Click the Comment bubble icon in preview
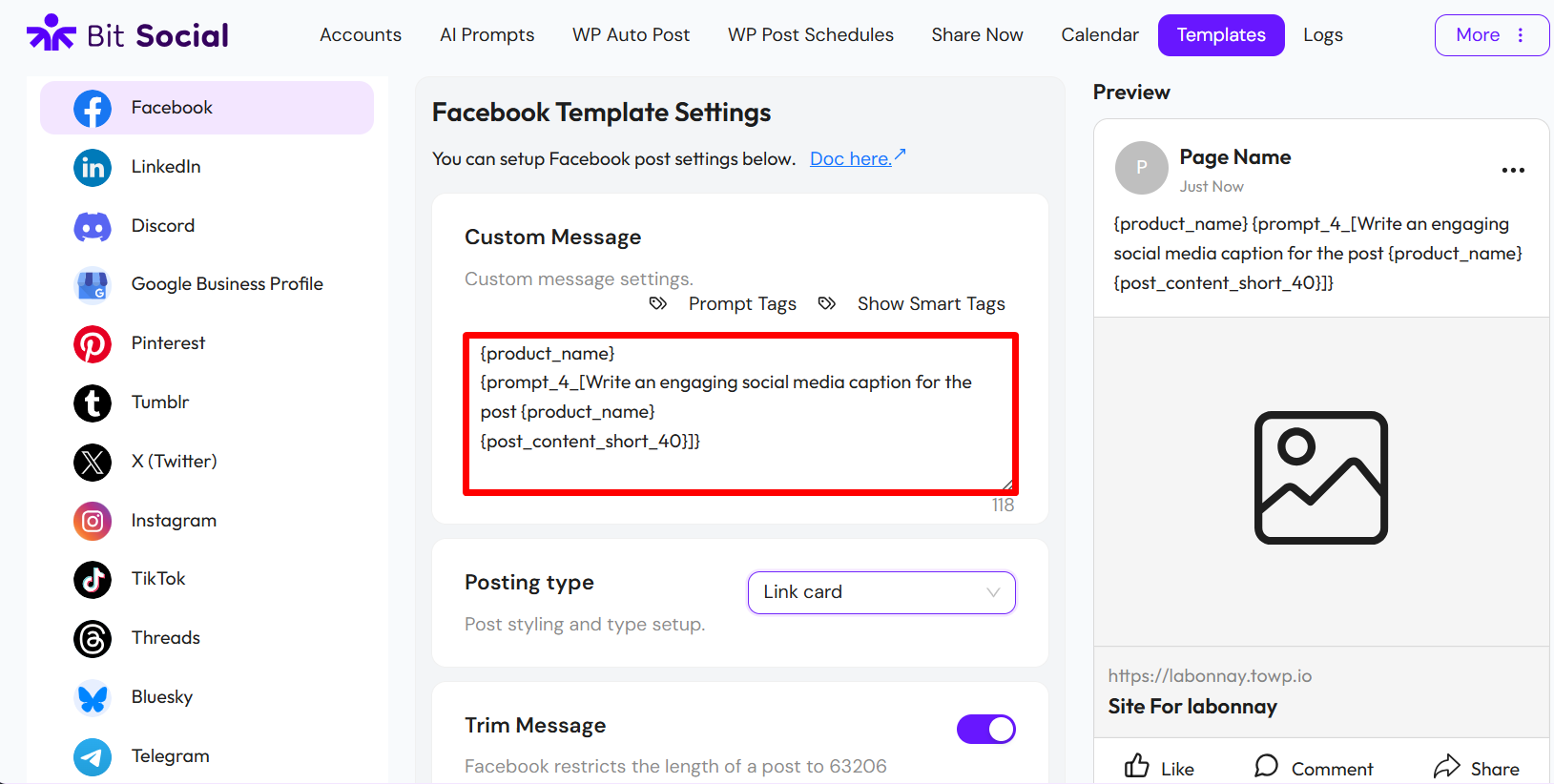Screen dimensions: 1554x784 (x=1266, y=766)
